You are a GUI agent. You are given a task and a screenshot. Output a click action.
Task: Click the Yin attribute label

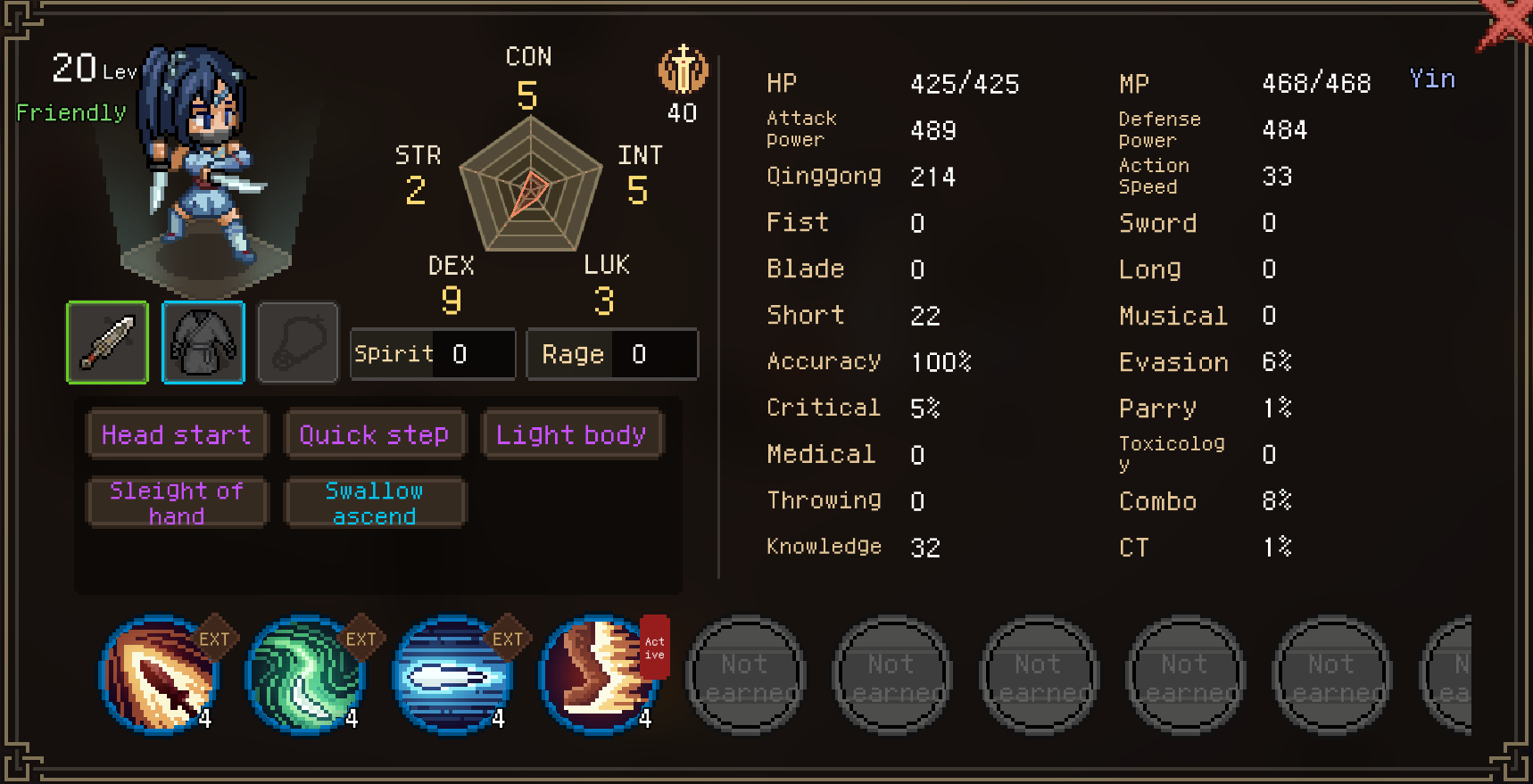click(1432, 79)
